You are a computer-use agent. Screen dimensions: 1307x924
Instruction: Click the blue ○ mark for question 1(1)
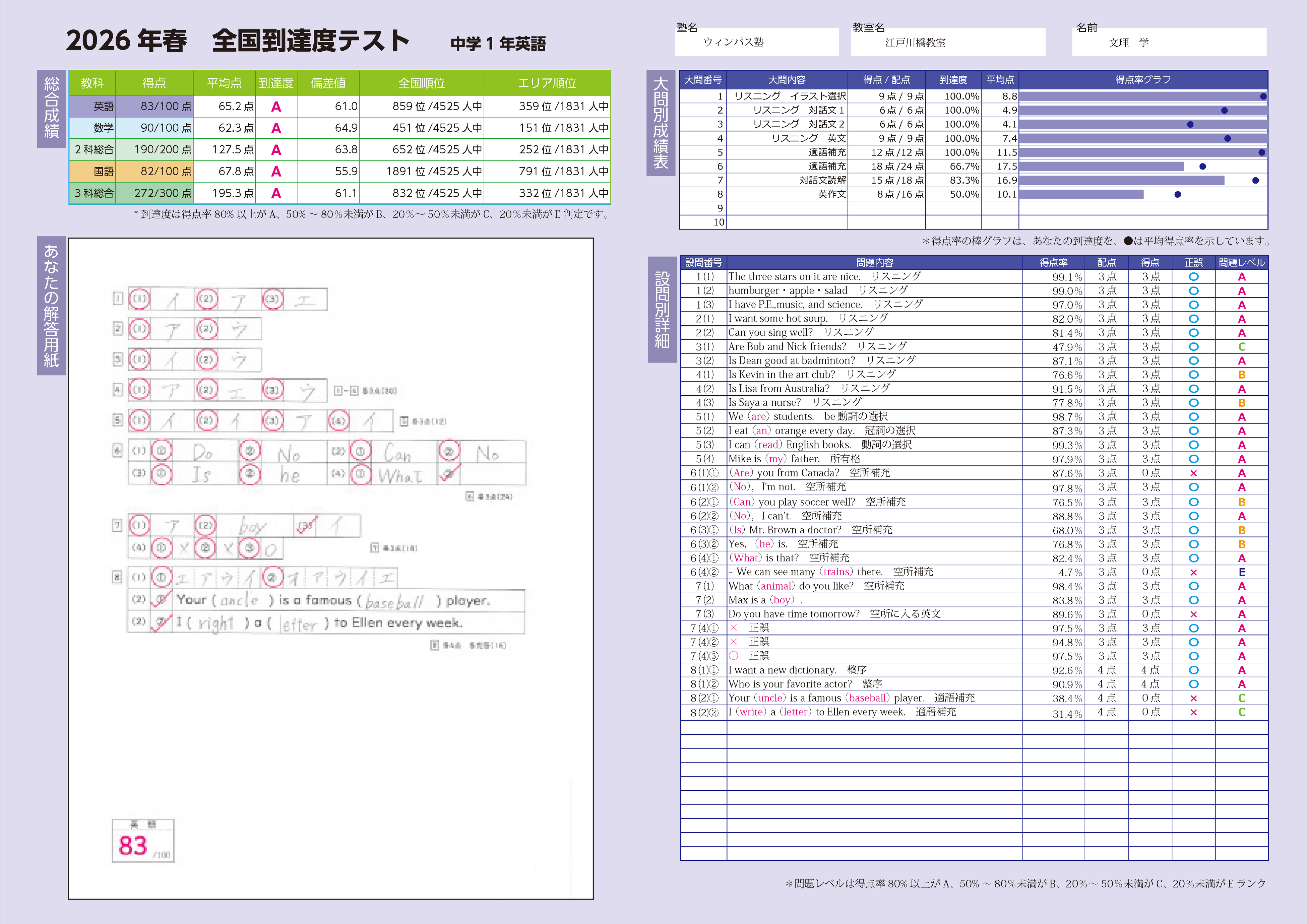1193,277
